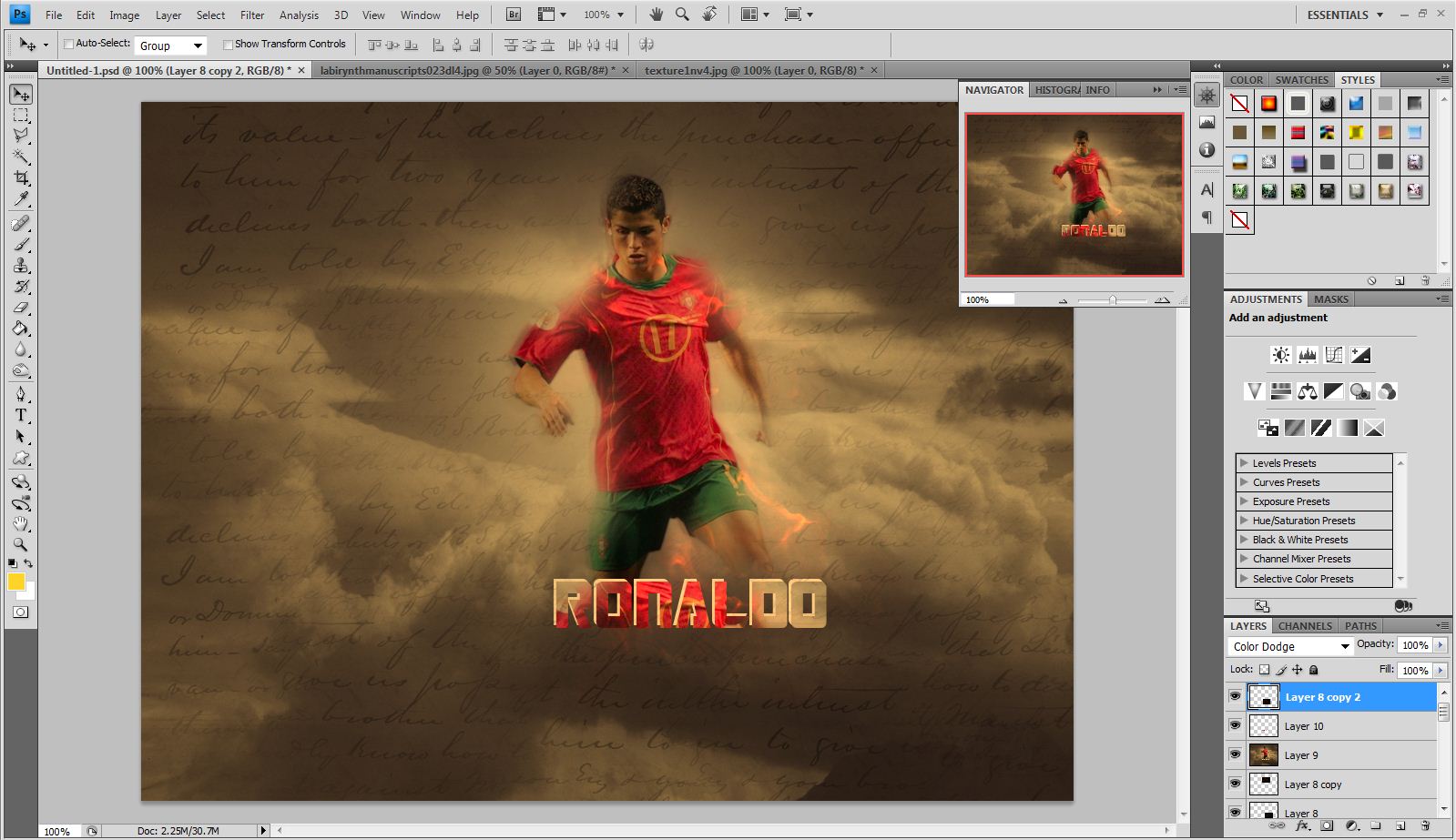Select the Horizontal Type tool
Viewport: 1456px width, 840px height.
click(x=21, y=415)
